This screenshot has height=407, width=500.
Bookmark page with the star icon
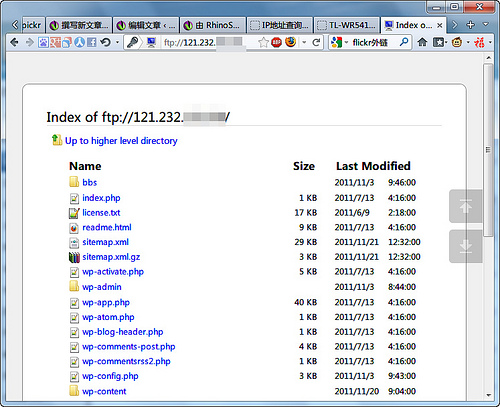pyautogui.click(x=263, y=42)
